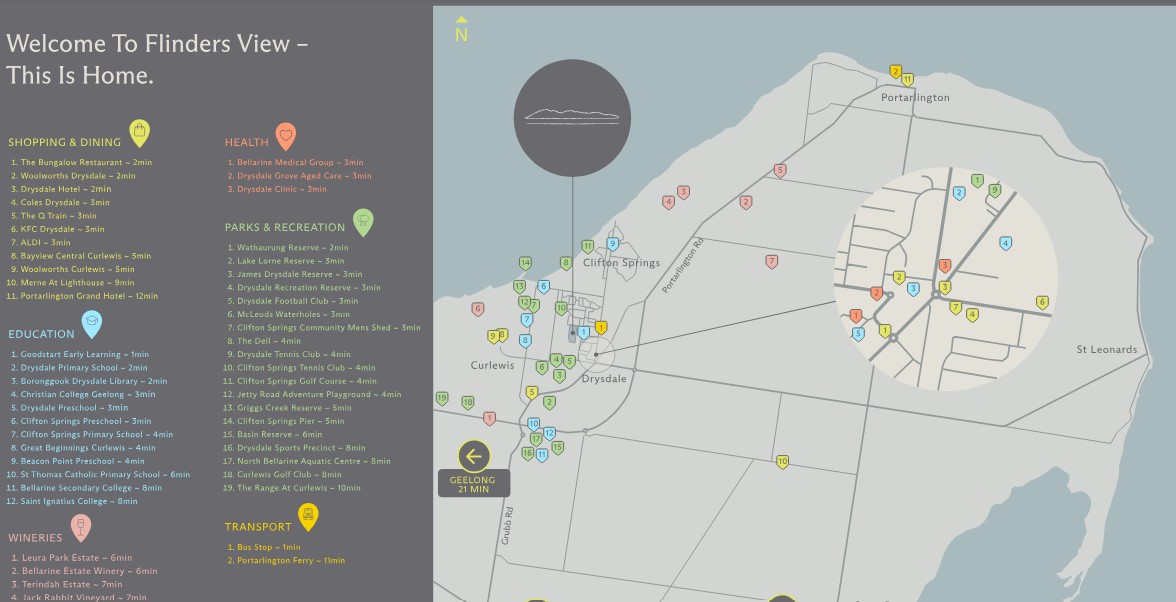Select green marker 19 on the map
The image size is (1176, 602).
(x=442, y=398)
